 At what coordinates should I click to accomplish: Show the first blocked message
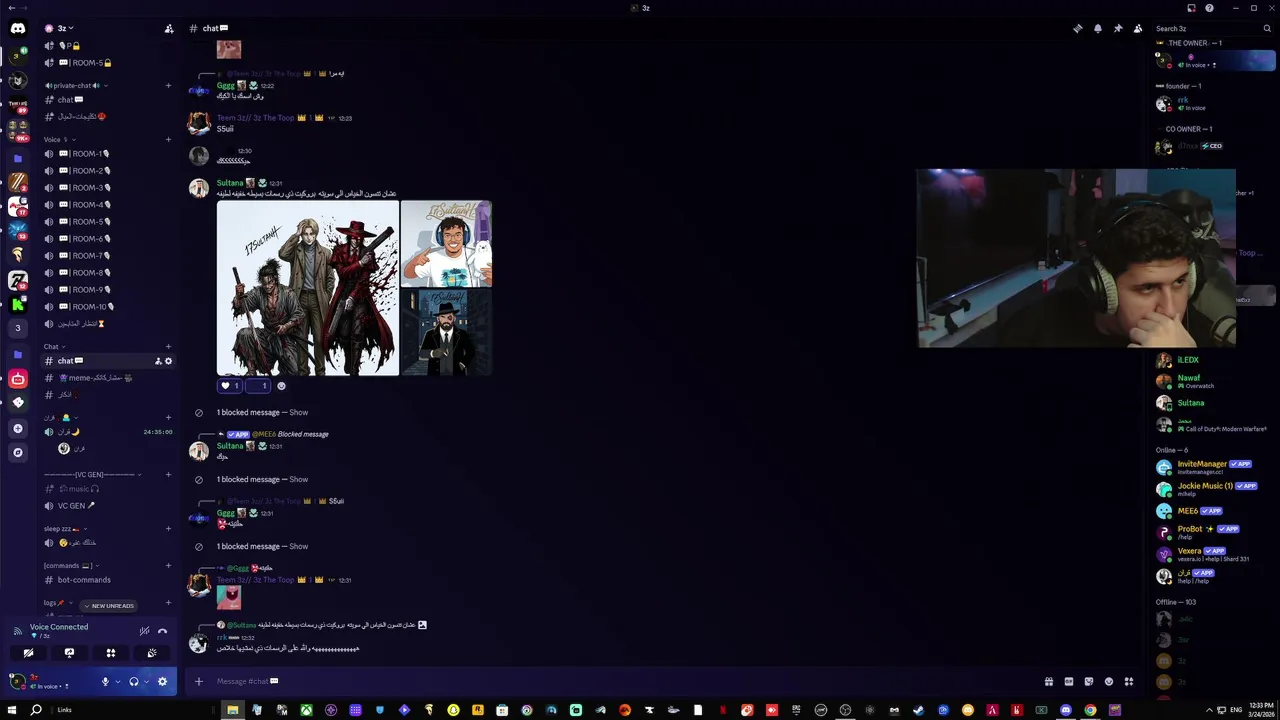click(298, 413)
